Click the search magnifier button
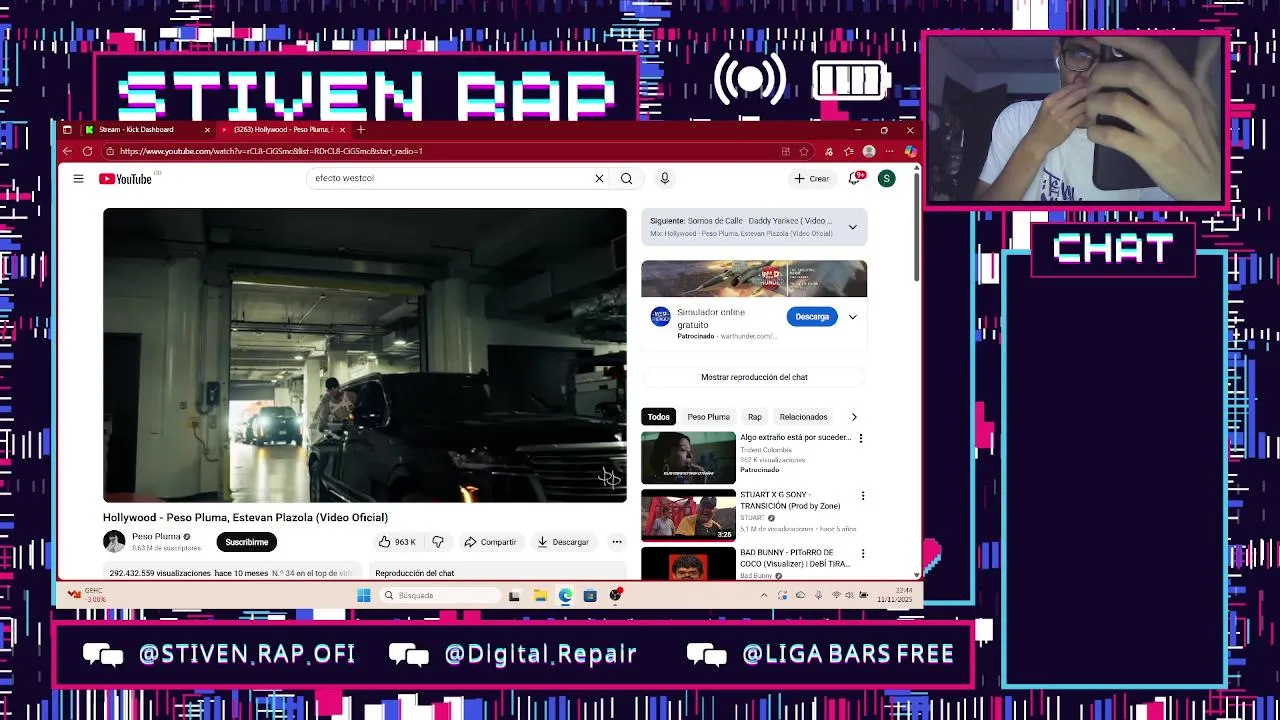This screenshot has width=1280, height=720. (626, 178)
